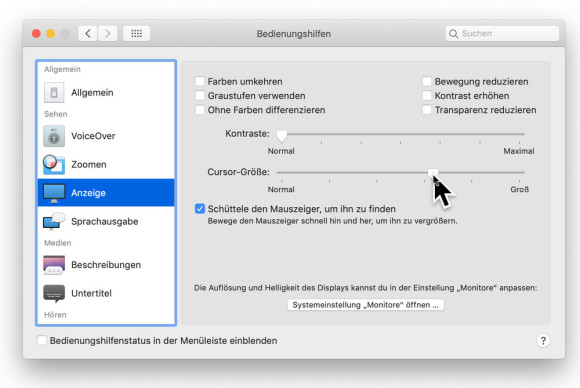Image resolution: width=580 pixels, height=388 pixels.
Task: Show all preferences with grid button
Action: pyautogui.click(x=136, y=34)
